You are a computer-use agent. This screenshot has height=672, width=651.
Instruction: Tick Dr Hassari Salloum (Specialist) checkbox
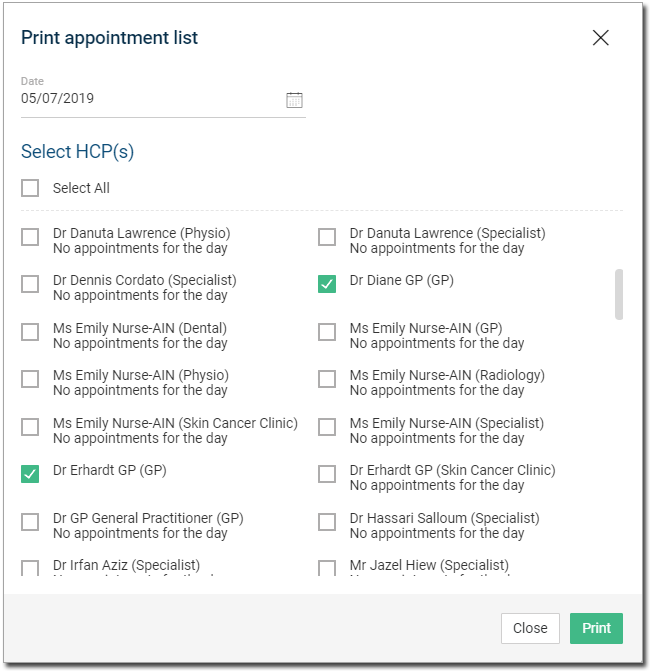(327, 522)
